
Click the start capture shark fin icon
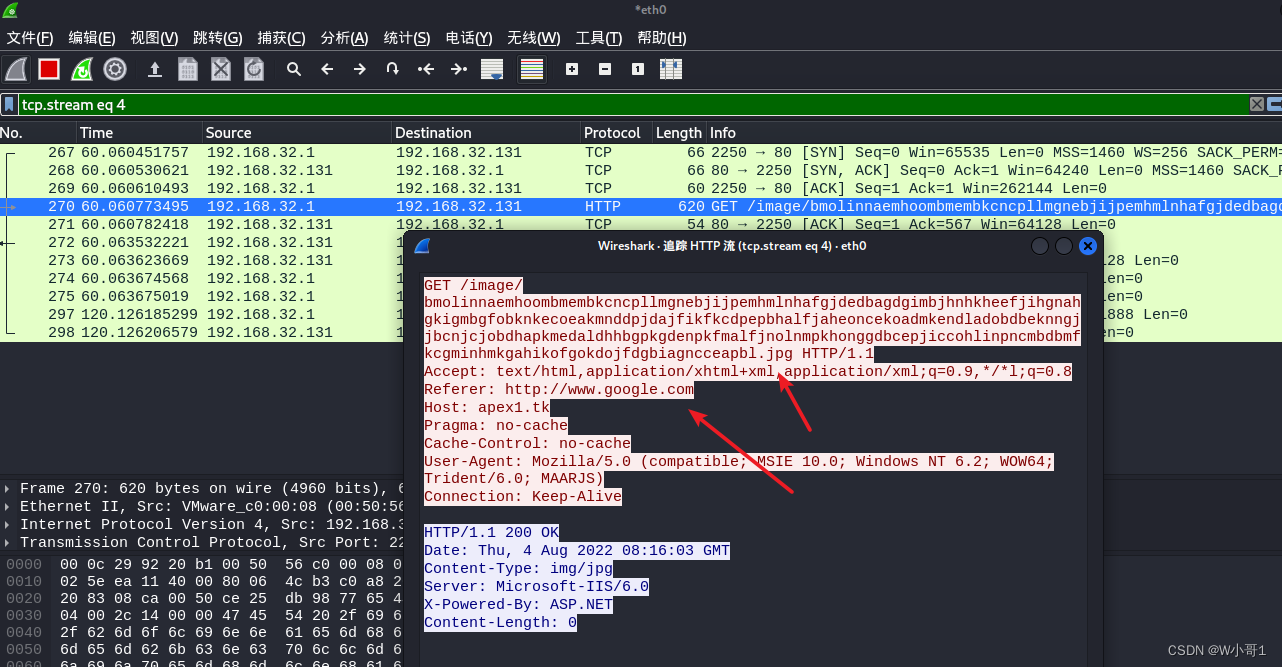tap(16, 69)
